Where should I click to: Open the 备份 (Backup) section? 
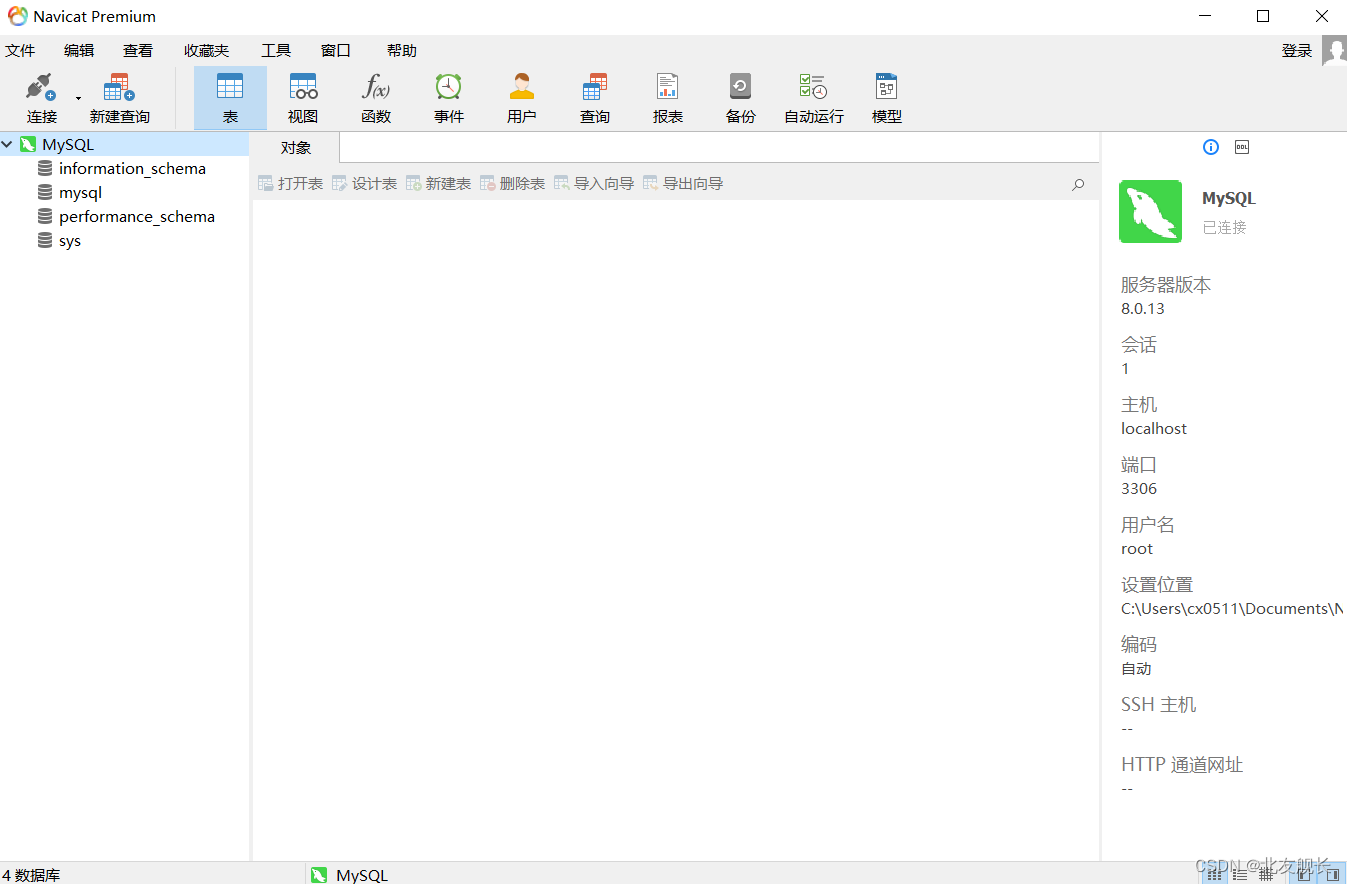pos(741,98)
